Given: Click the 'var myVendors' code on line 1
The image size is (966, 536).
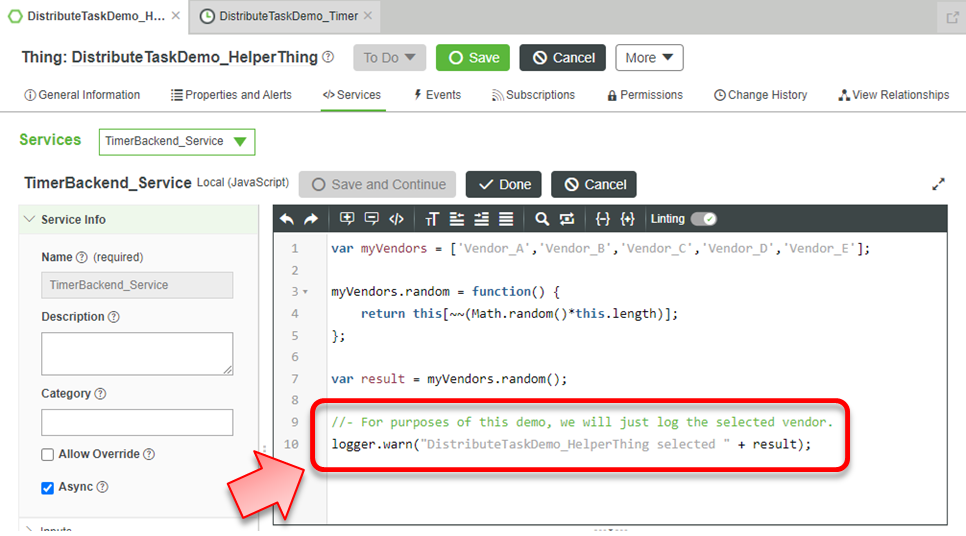Looking at the screenshot, I should (601, 248).
